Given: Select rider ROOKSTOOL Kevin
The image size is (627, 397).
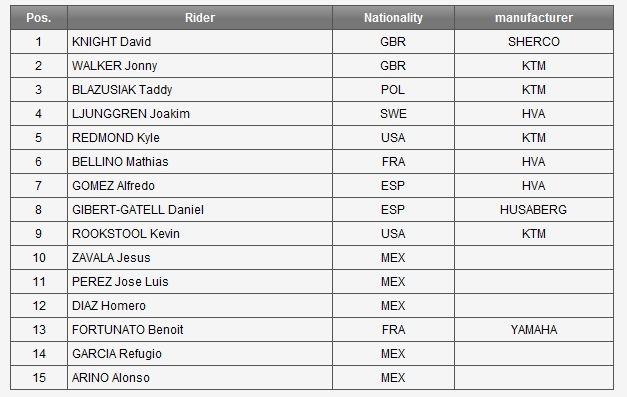Looking at the screenshot, I should [126, 233].
